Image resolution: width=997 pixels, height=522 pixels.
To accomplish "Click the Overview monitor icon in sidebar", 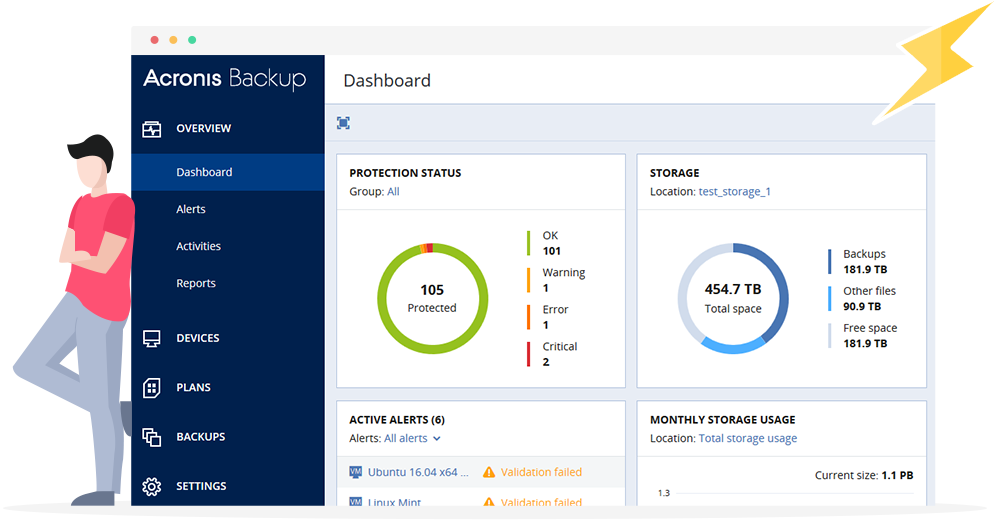I will tap(152, 129).
